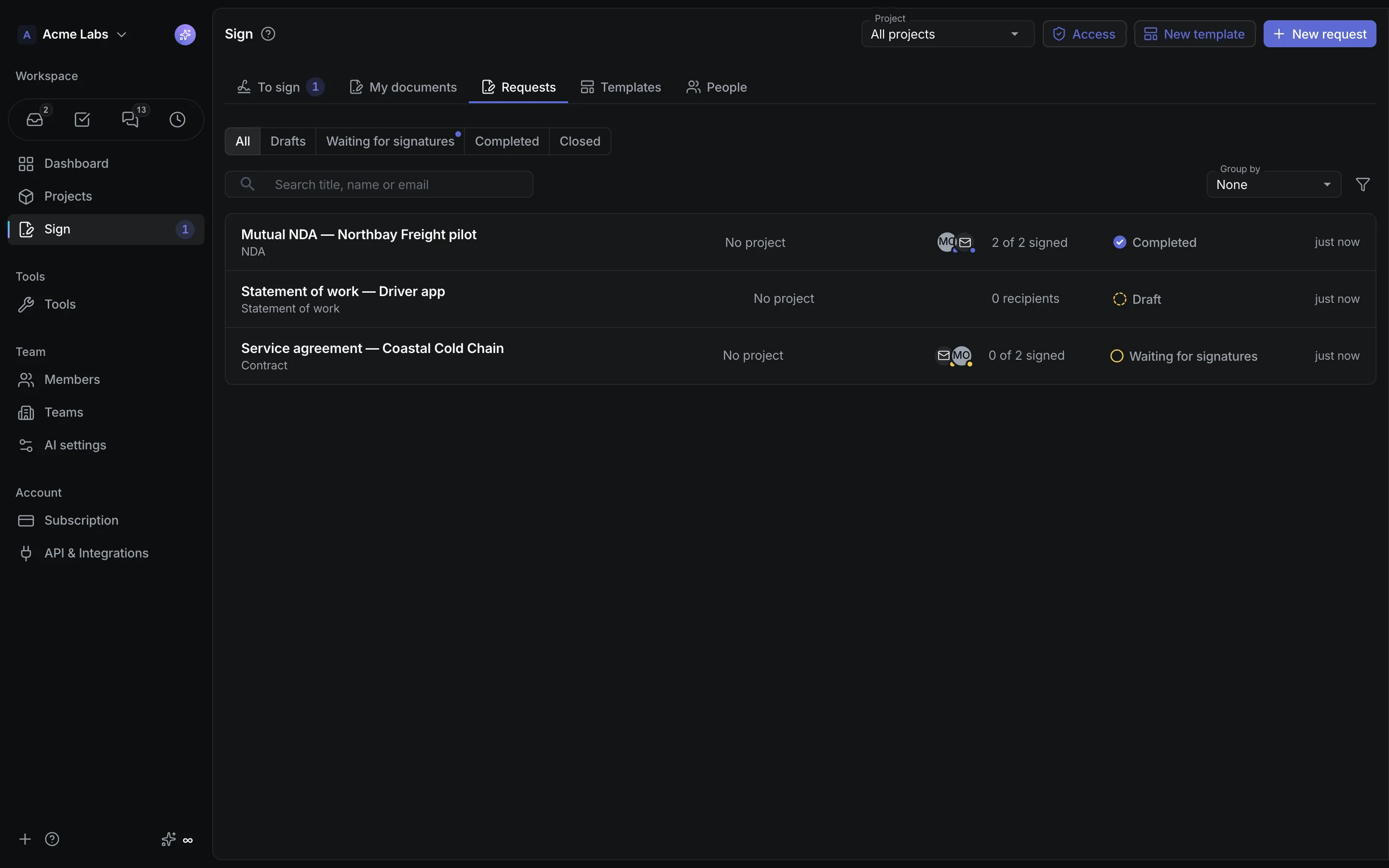Filter by Closed

(580, 141)
